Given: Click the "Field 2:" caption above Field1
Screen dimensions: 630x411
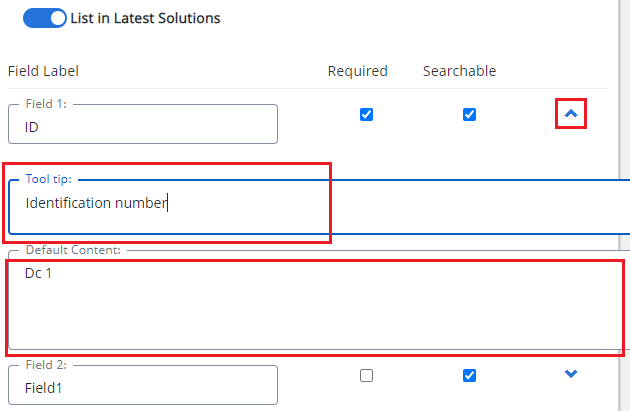Looking at the screenshot, I should tap(45, 365).
